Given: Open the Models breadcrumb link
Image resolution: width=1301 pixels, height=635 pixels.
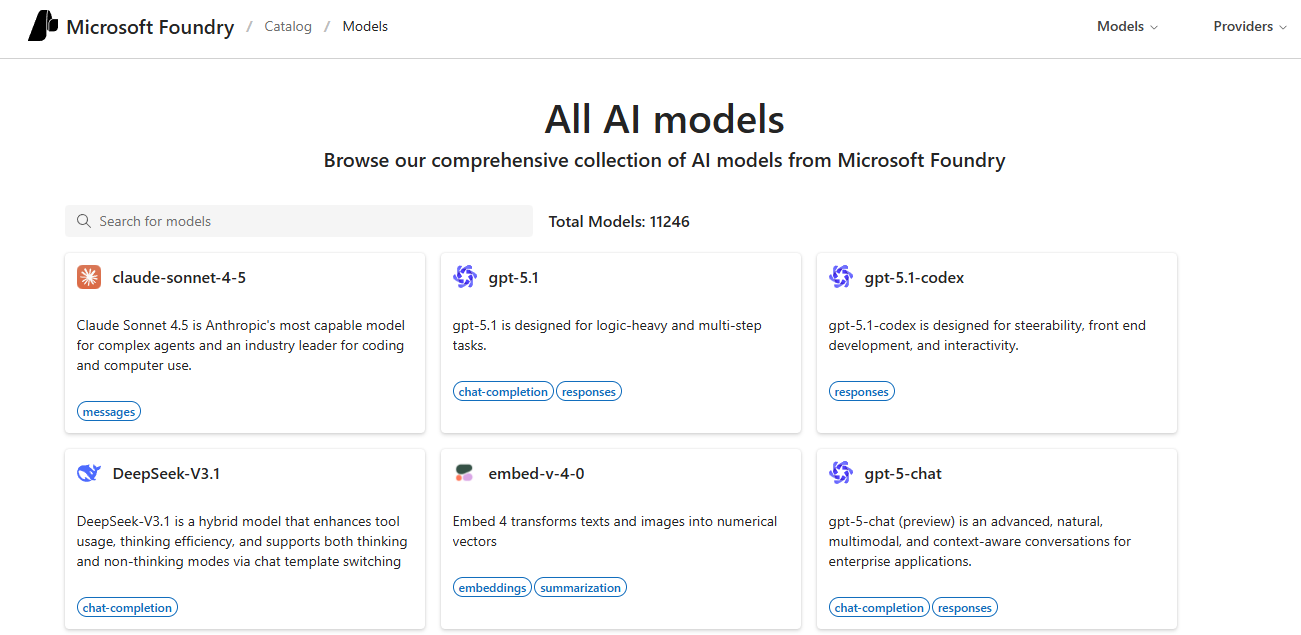Looking at the screenshot, I should tap(365, 27).
